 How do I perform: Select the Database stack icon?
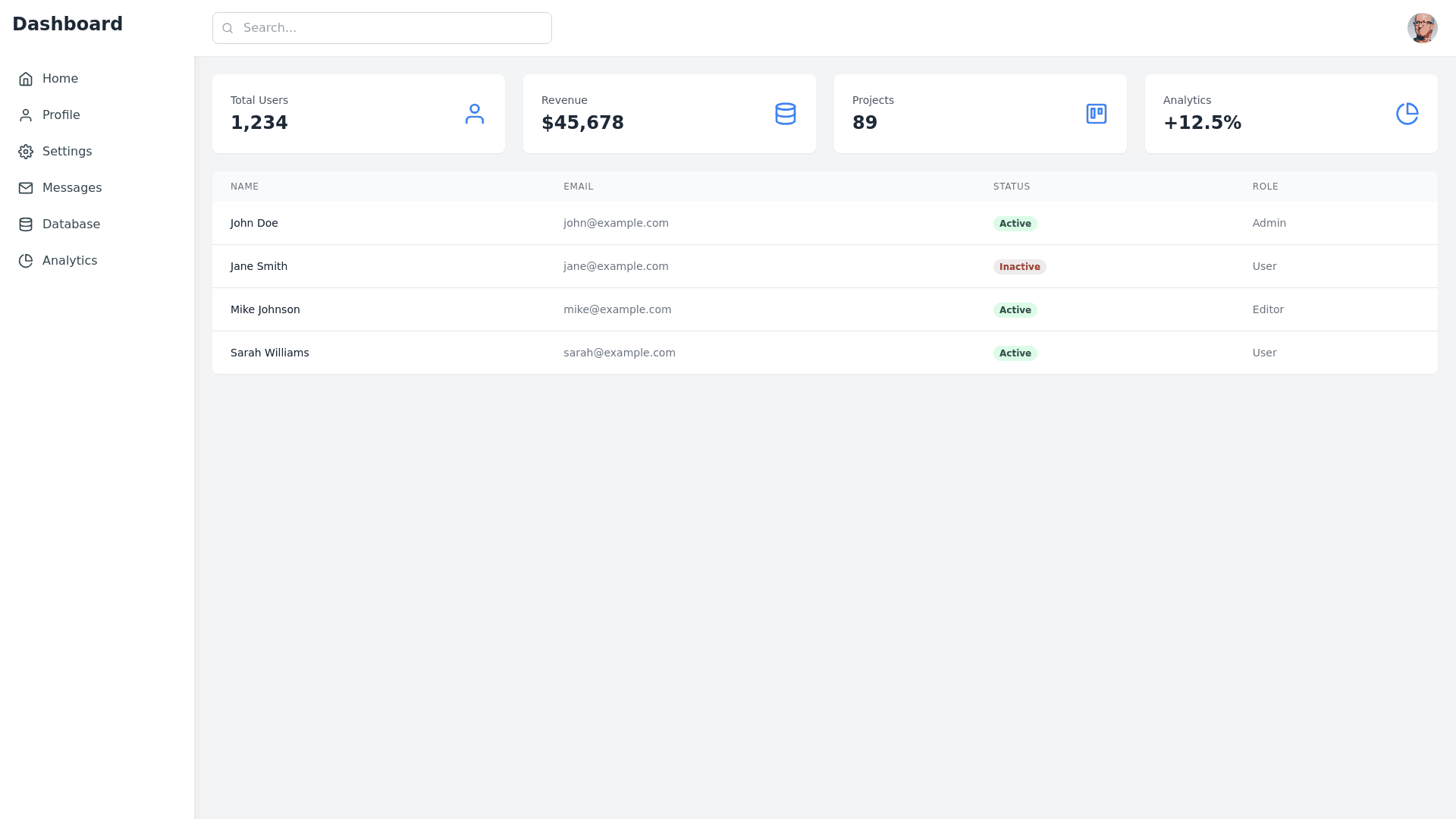point(25,224)
